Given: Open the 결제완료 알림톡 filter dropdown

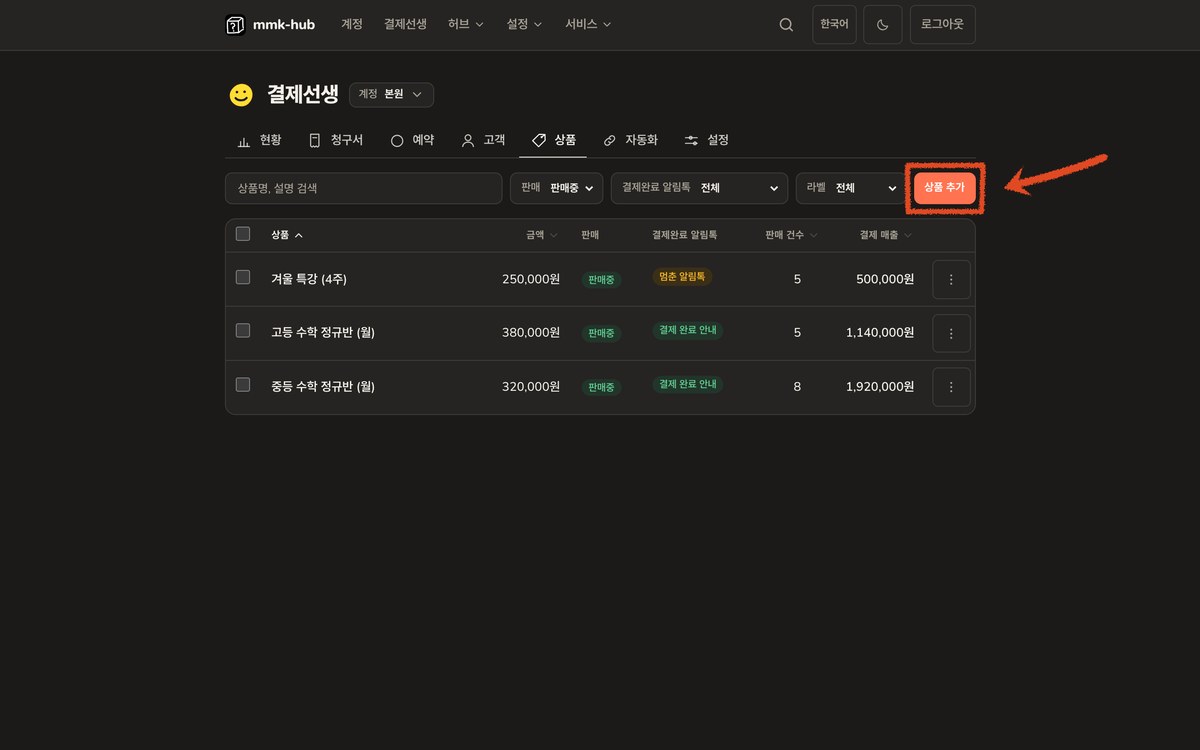Looking at the screenshot, I should (x=699, y=188).
